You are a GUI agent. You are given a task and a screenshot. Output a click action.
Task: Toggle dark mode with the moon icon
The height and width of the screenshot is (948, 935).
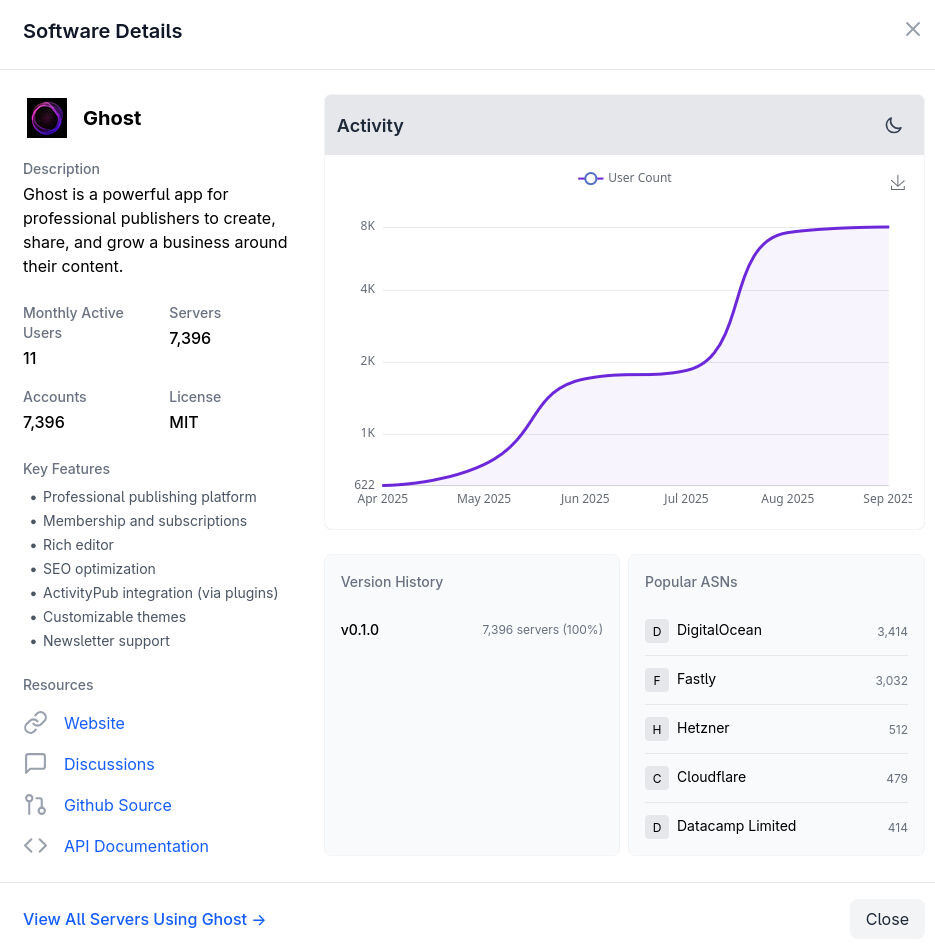894,125
